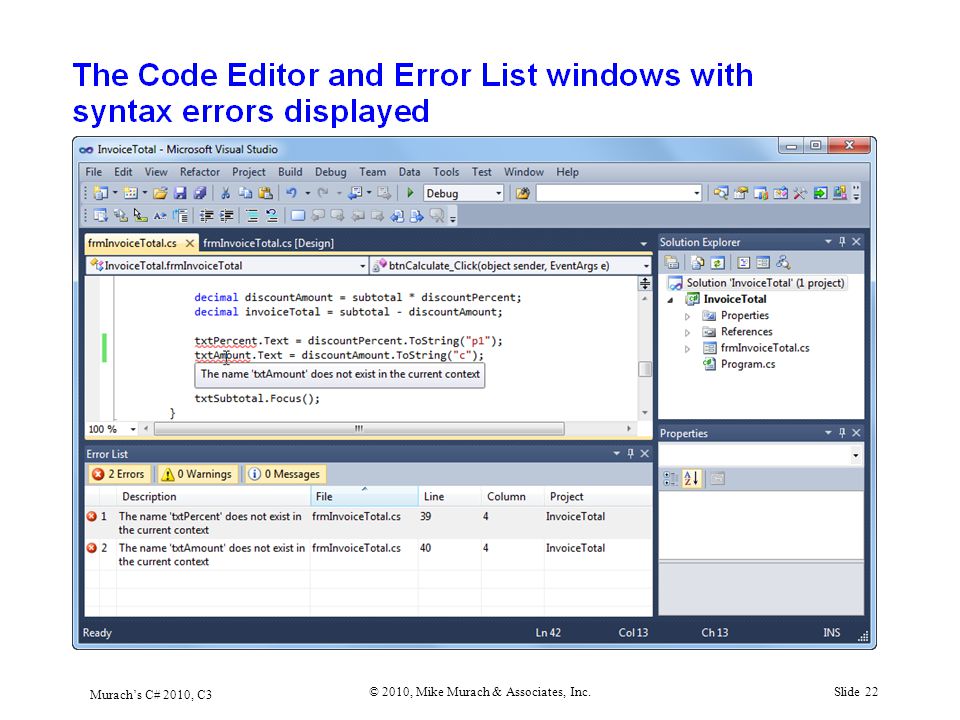Collapse the InvoiceTotal project node

[x=670, y=300]
